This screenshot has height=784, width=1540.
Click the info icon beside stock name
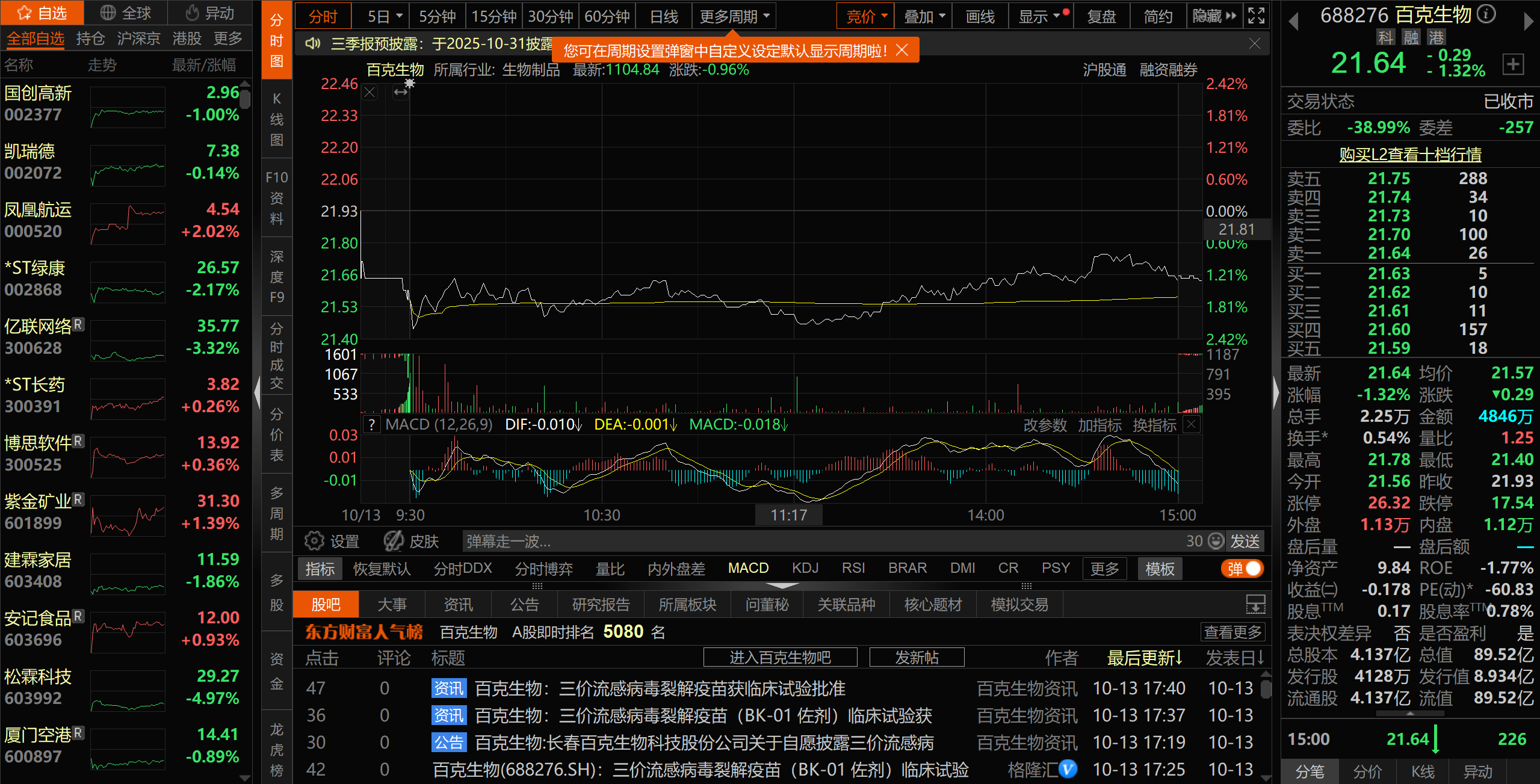point(1486,14)
